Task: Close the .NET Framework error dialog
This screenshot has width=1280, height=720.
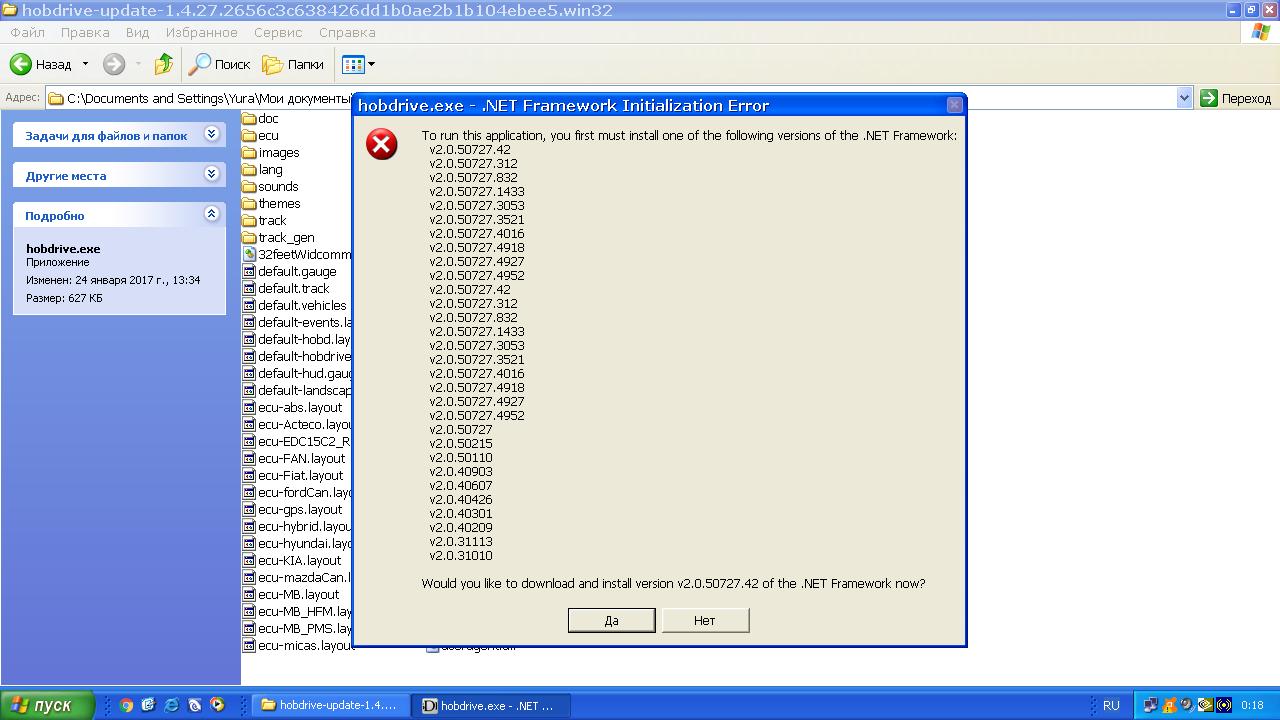Action: click(954, 105)
